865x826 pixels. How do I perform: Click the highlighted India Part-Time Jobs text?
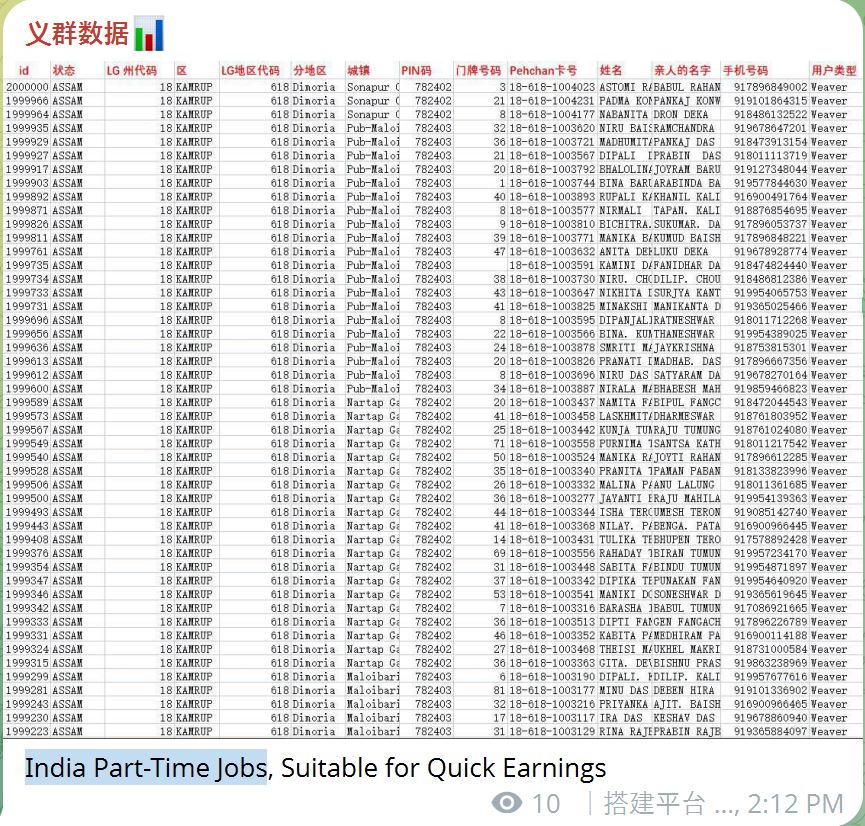(145, 768)
